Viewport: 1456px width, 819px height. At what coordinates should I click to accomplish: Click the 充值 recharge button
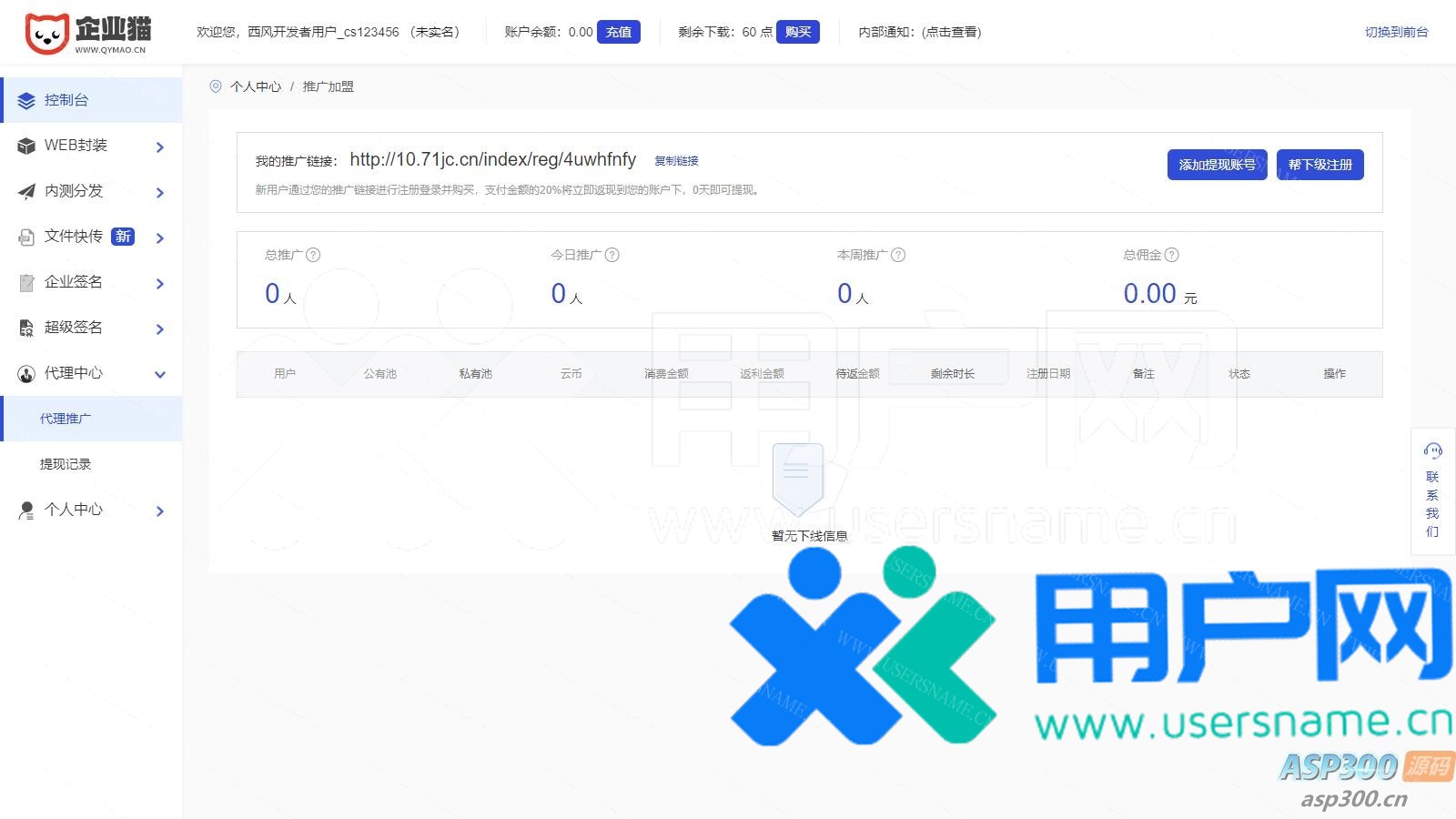619,32
